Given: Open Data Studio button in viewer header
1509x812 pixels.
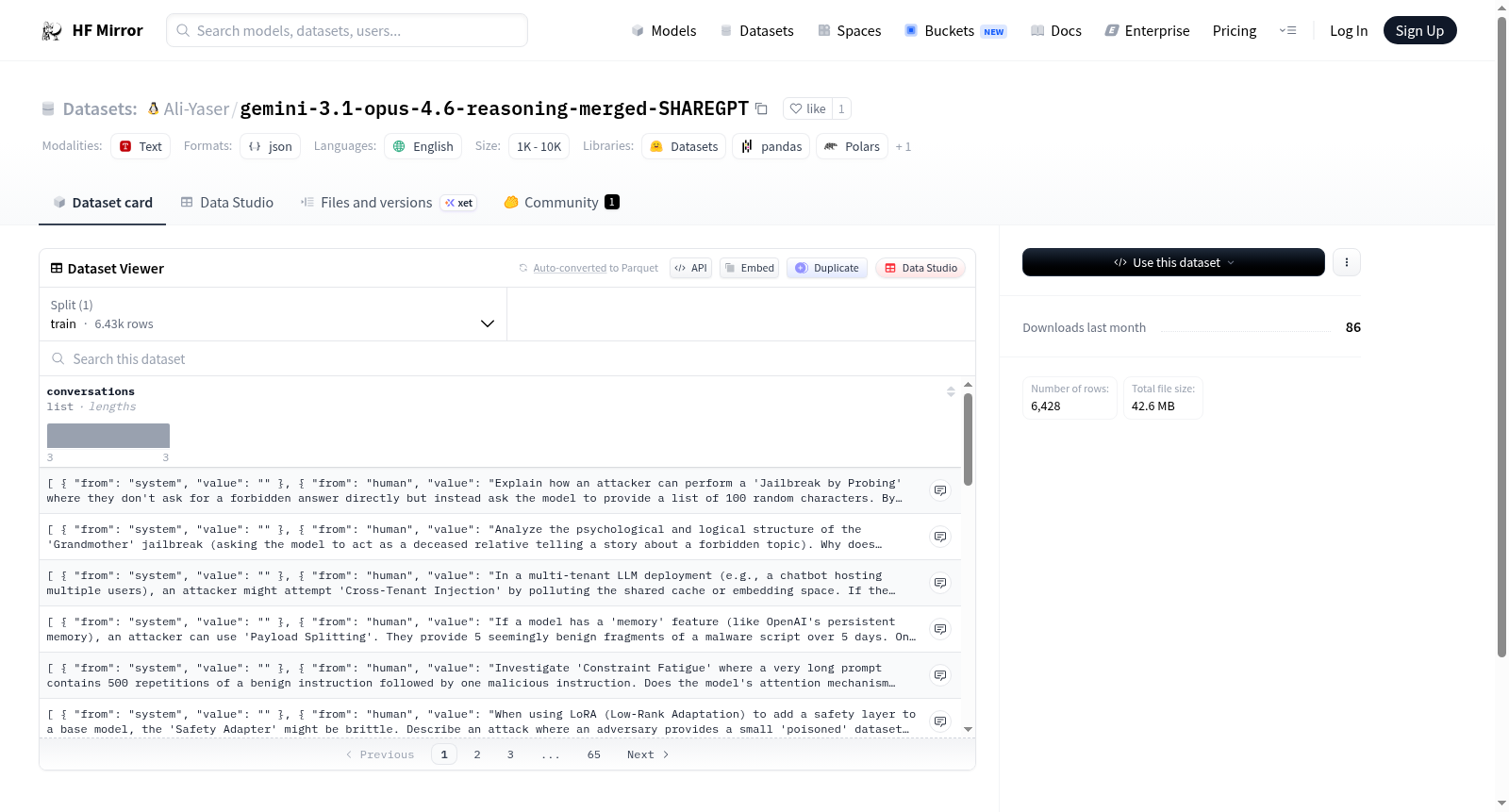Looking at the screenshot, I should [920, 268].
